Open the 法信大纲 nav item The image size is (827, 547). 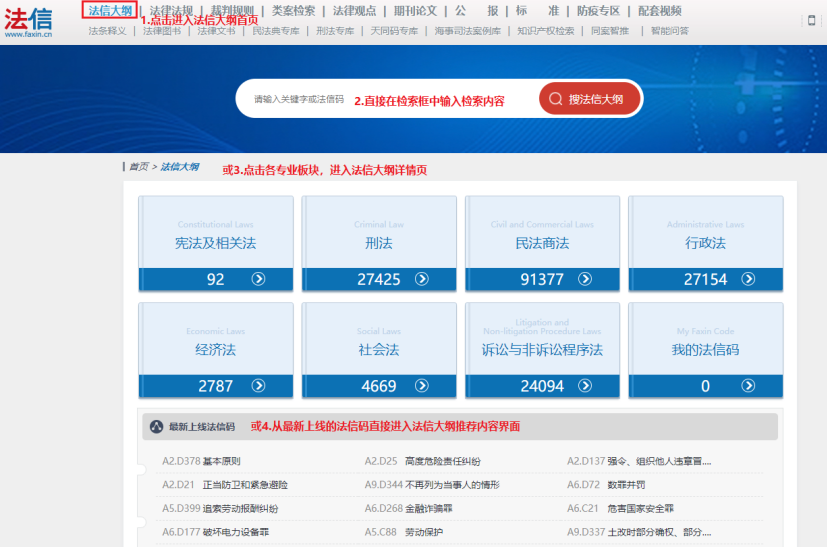[110, 10]
